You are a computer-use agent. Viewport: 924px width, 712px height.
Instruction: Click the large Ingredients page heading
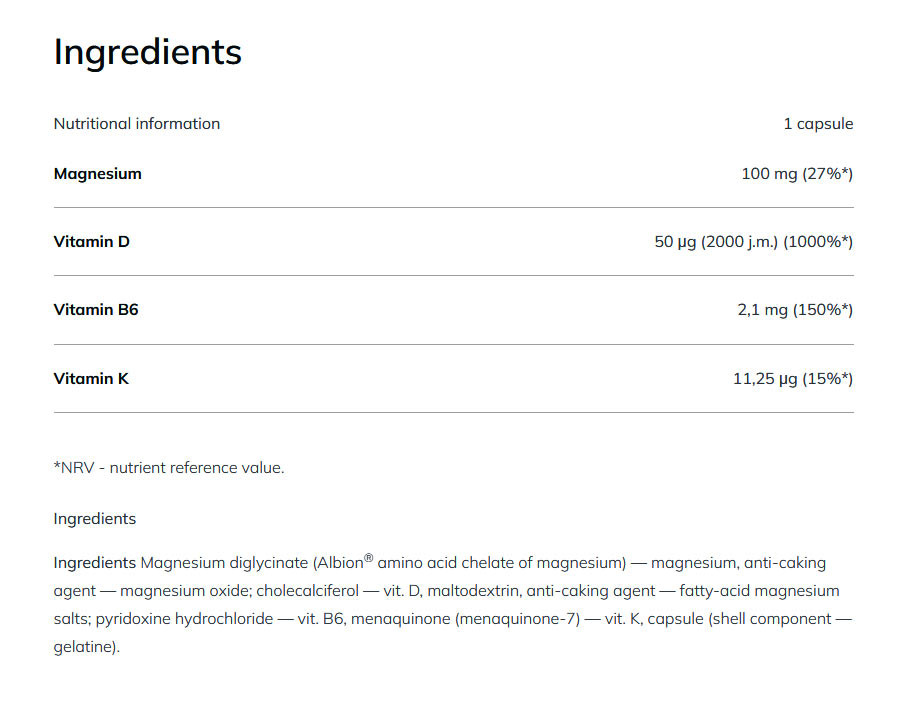click(147, 52)
